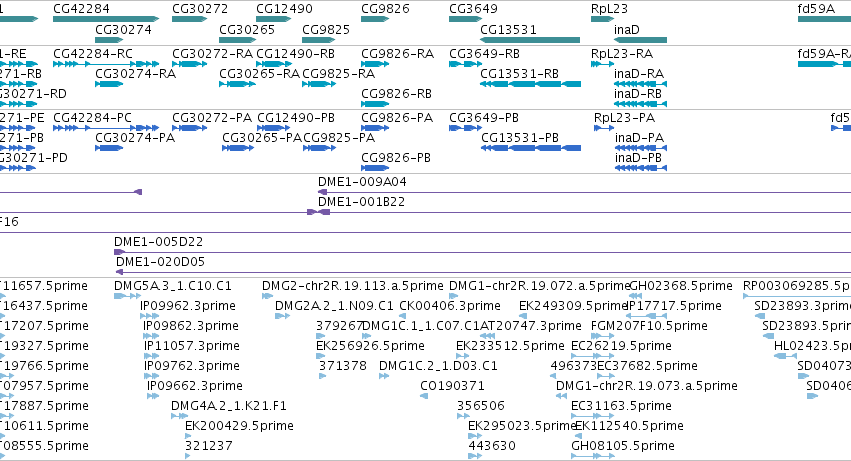Select the CG3649 gene label
851x461 pixels.
[473, 9]
